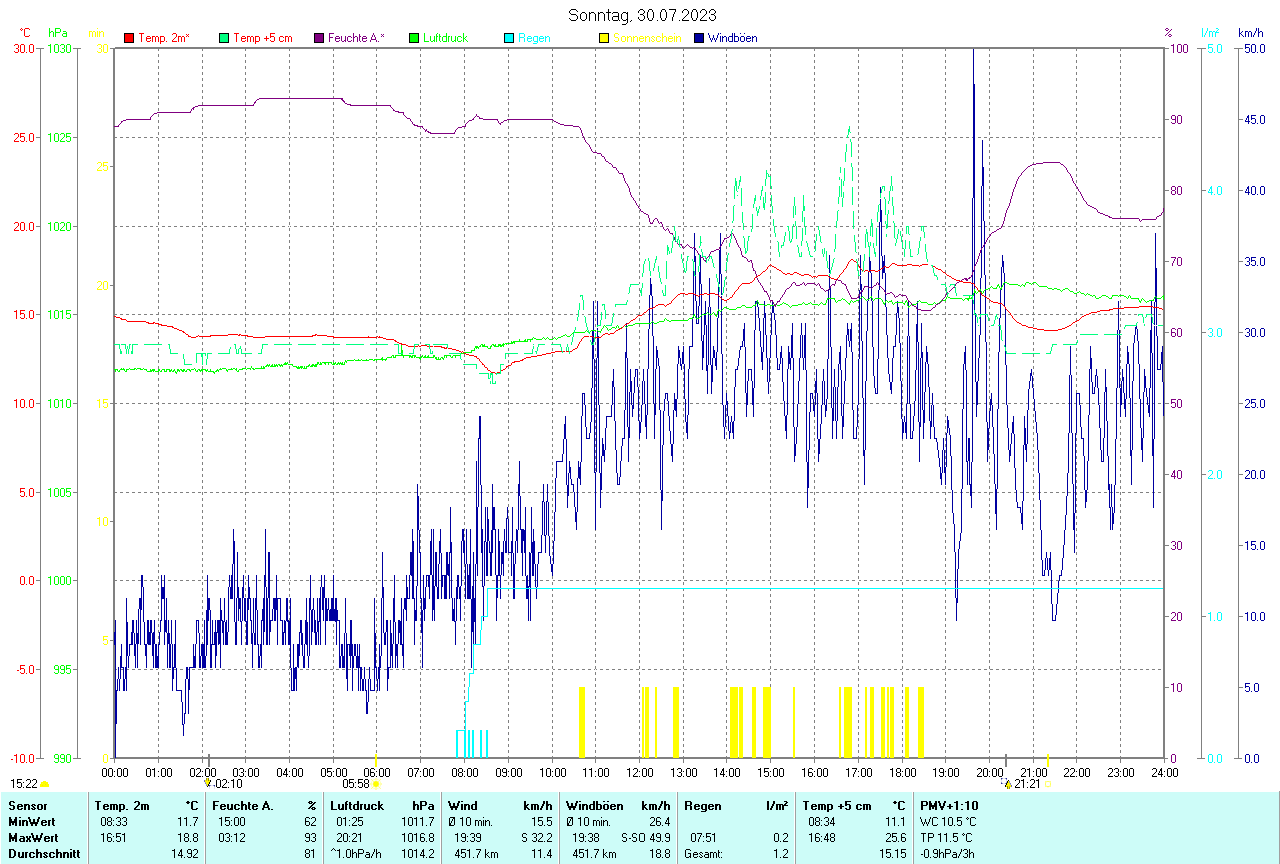Click the max wind value 'S 32.2'

tap(537, 837)
